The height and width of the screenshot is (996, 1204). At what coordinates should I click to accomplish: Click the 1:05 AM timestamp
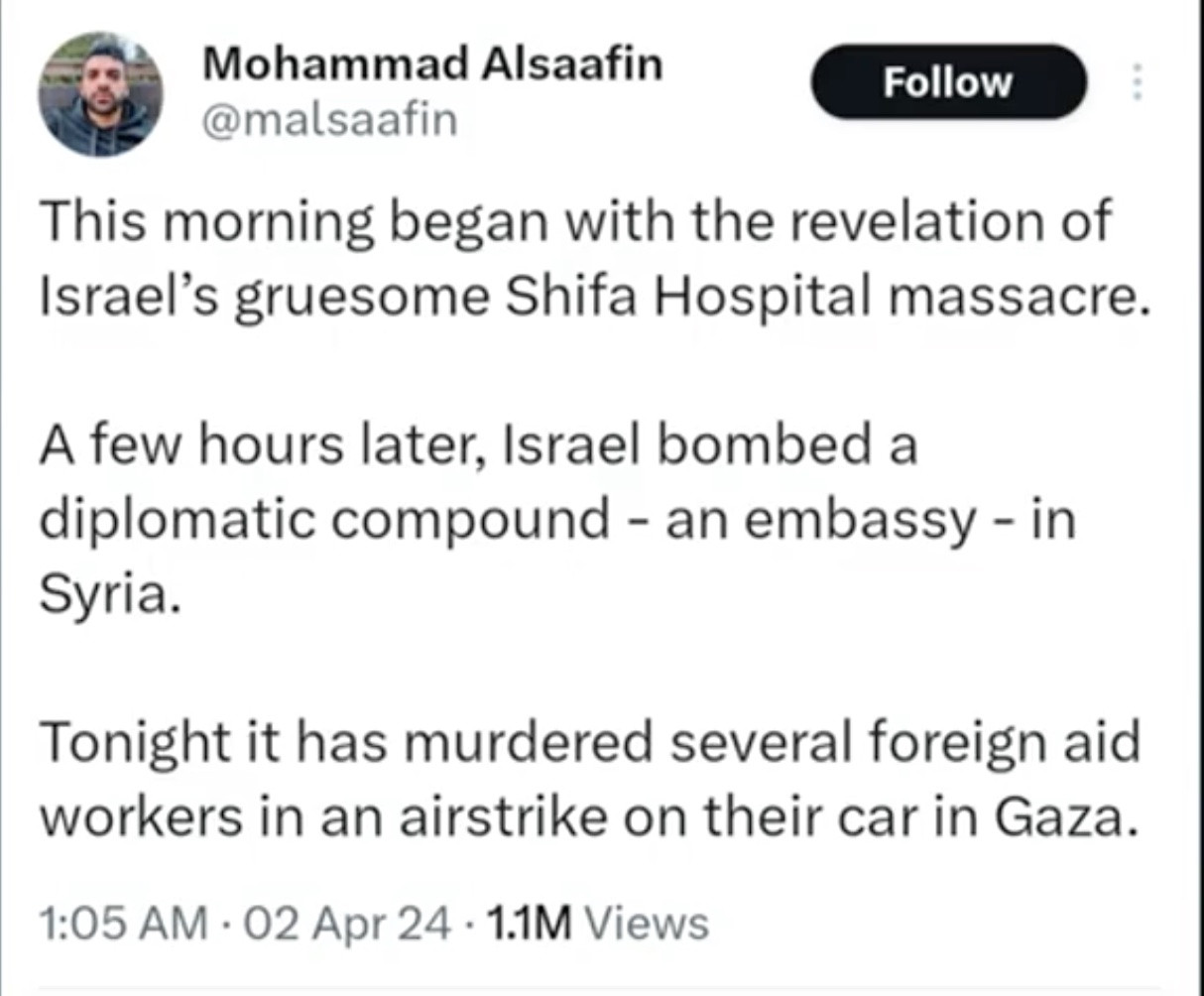123,924
